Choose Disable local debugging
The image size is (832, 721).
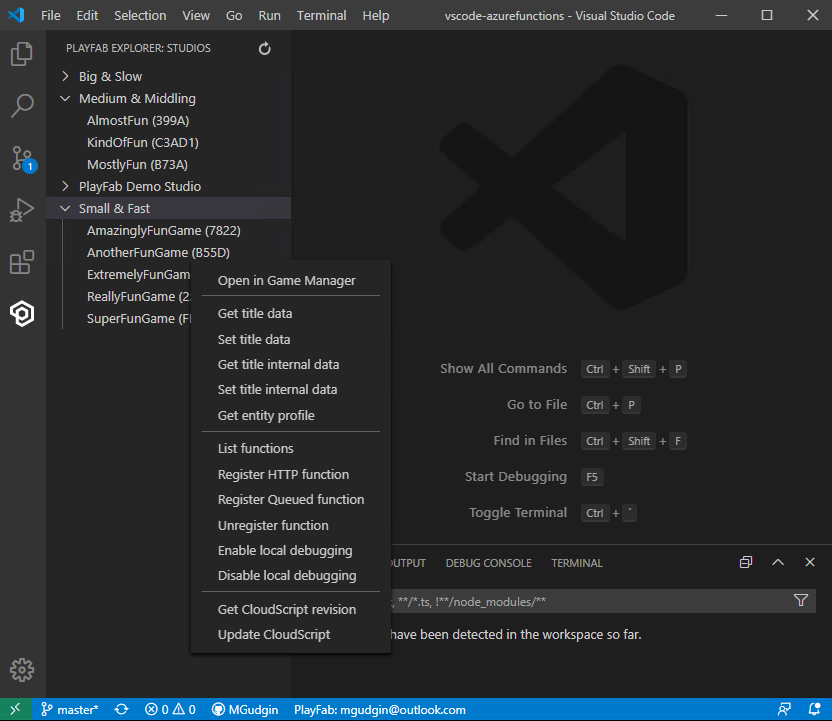[x=291, y=576]
